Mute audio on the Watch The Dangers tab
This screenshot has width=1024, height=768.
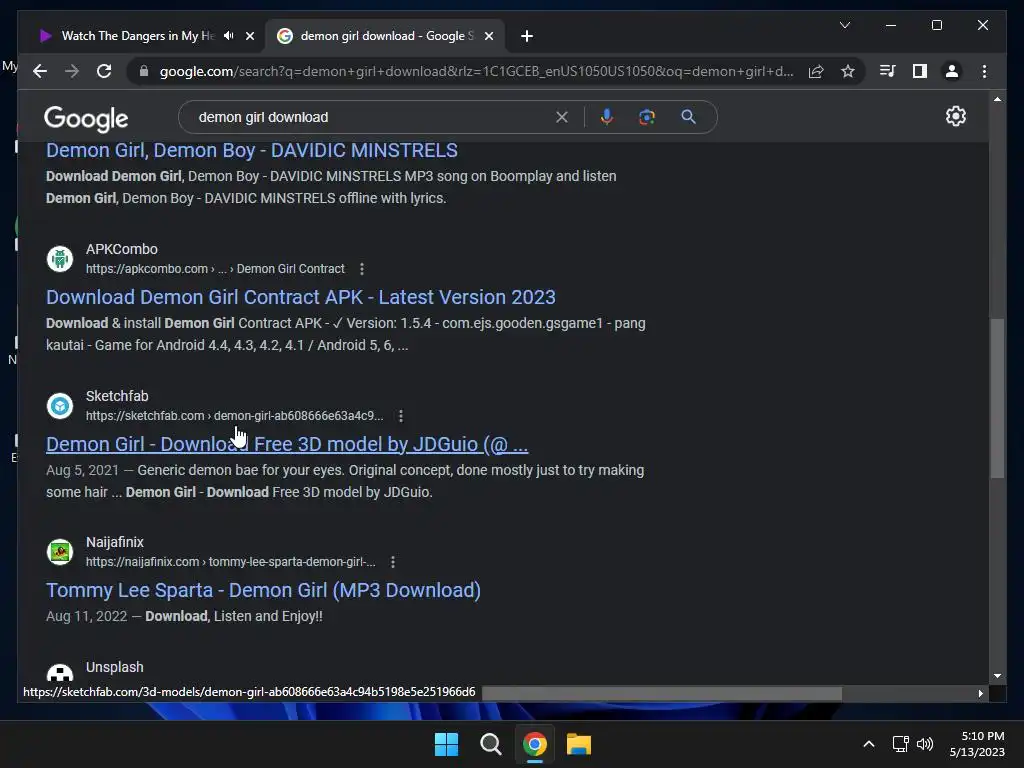point(229,36)
